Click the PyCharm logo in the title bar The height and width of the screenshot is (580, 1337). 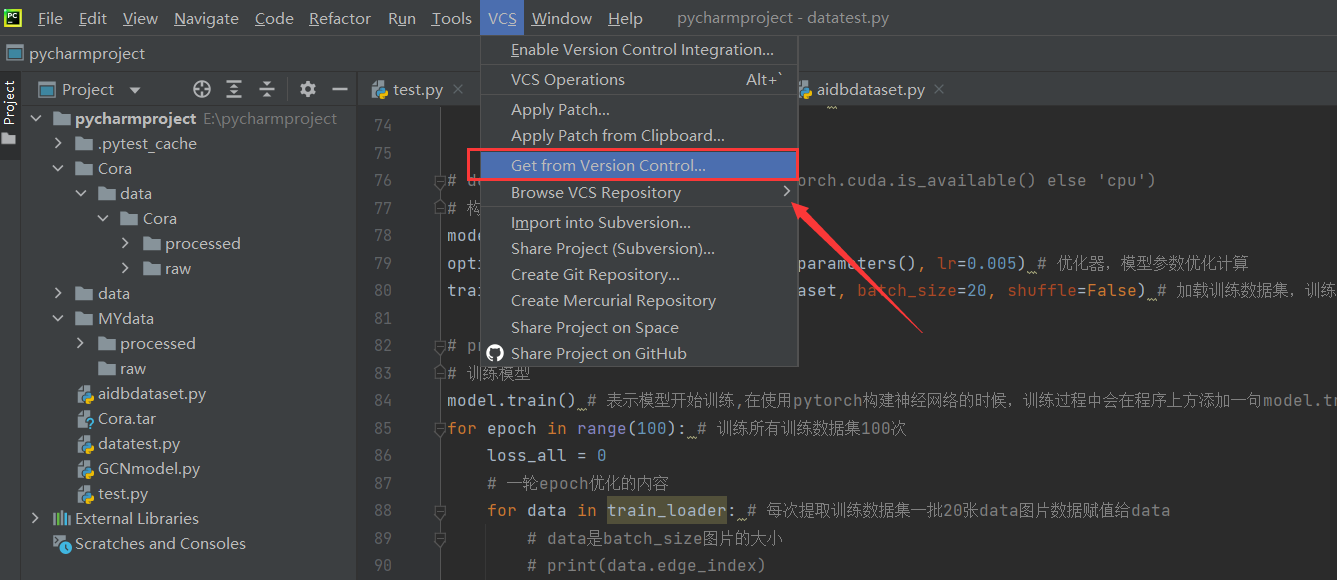12,17
